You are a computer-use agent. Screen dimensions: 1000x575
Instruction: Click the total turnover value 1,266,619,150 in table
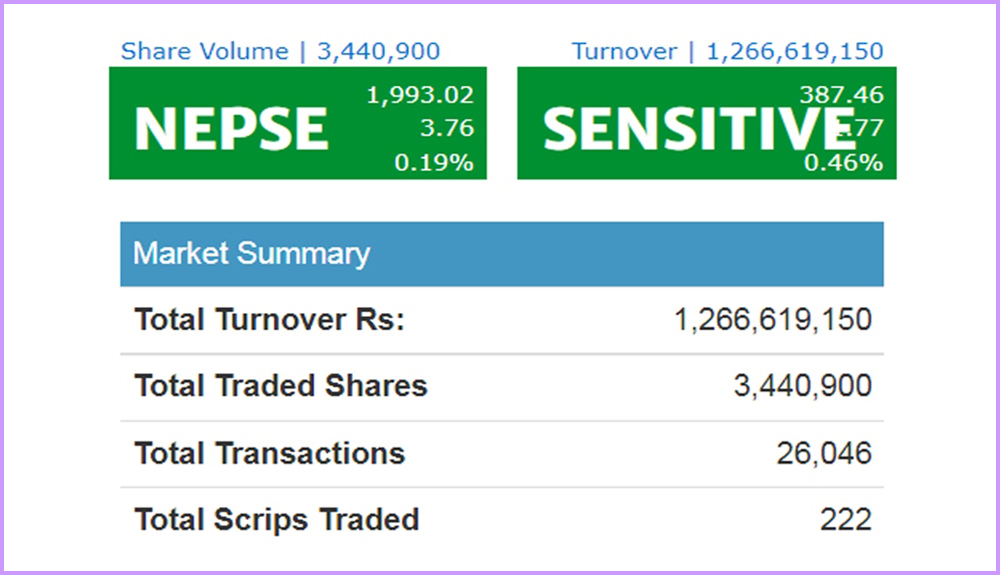point(772,320)
